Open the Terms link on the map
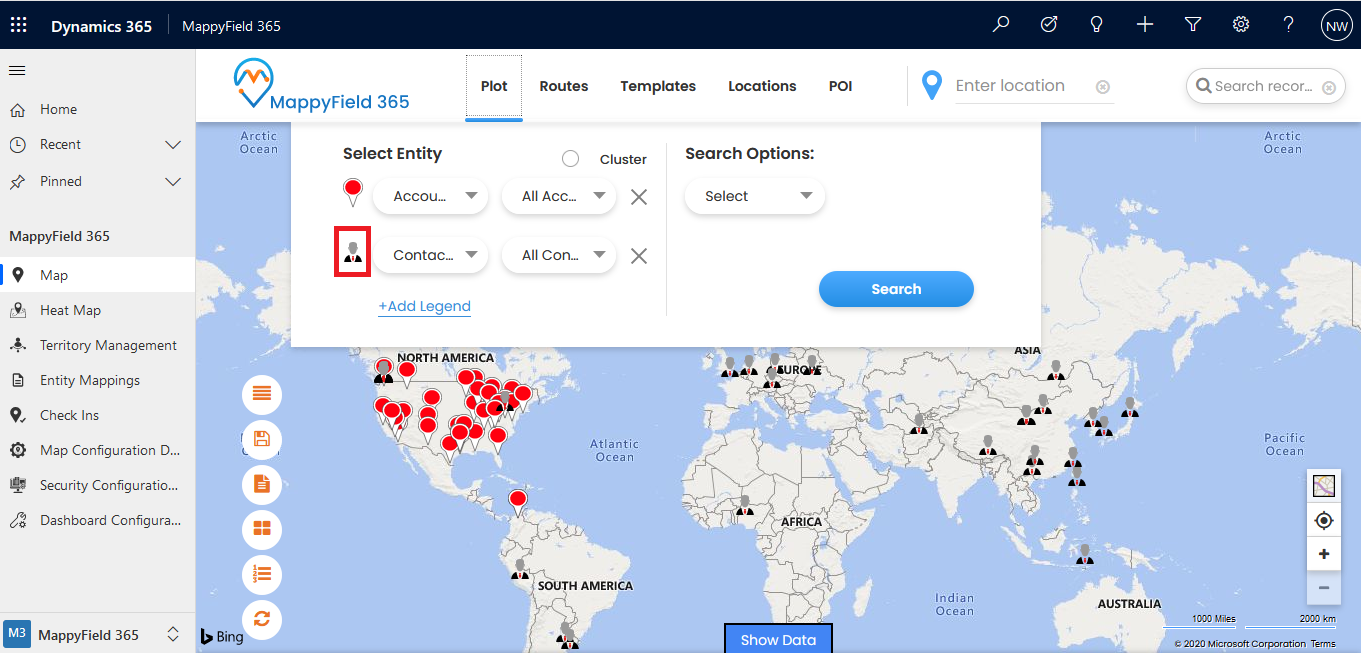The image size is (1361, 653). (x=1323, y=644)
